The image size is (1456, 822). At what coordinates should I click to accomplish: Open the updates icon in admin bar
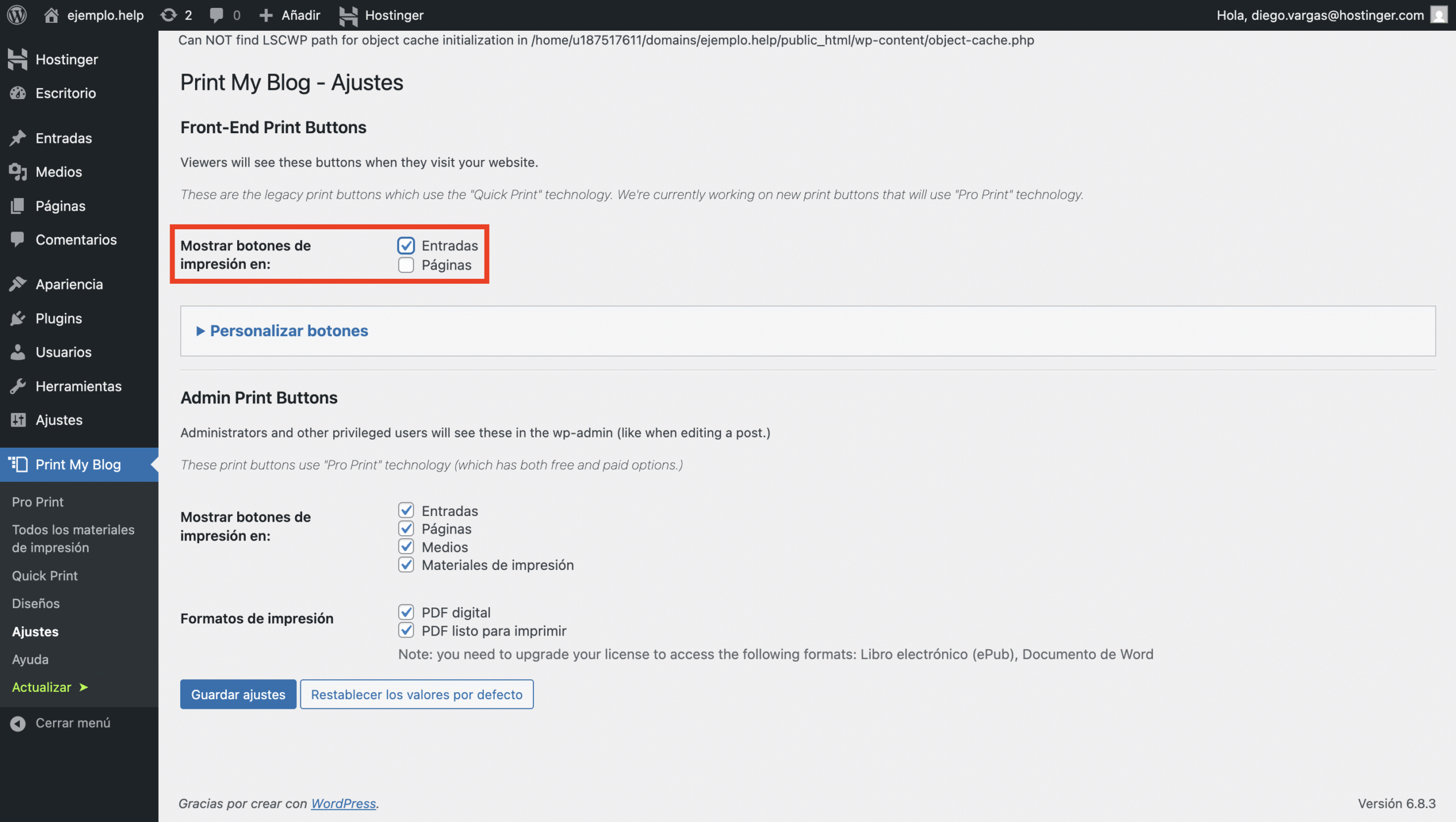pos(169,15)
